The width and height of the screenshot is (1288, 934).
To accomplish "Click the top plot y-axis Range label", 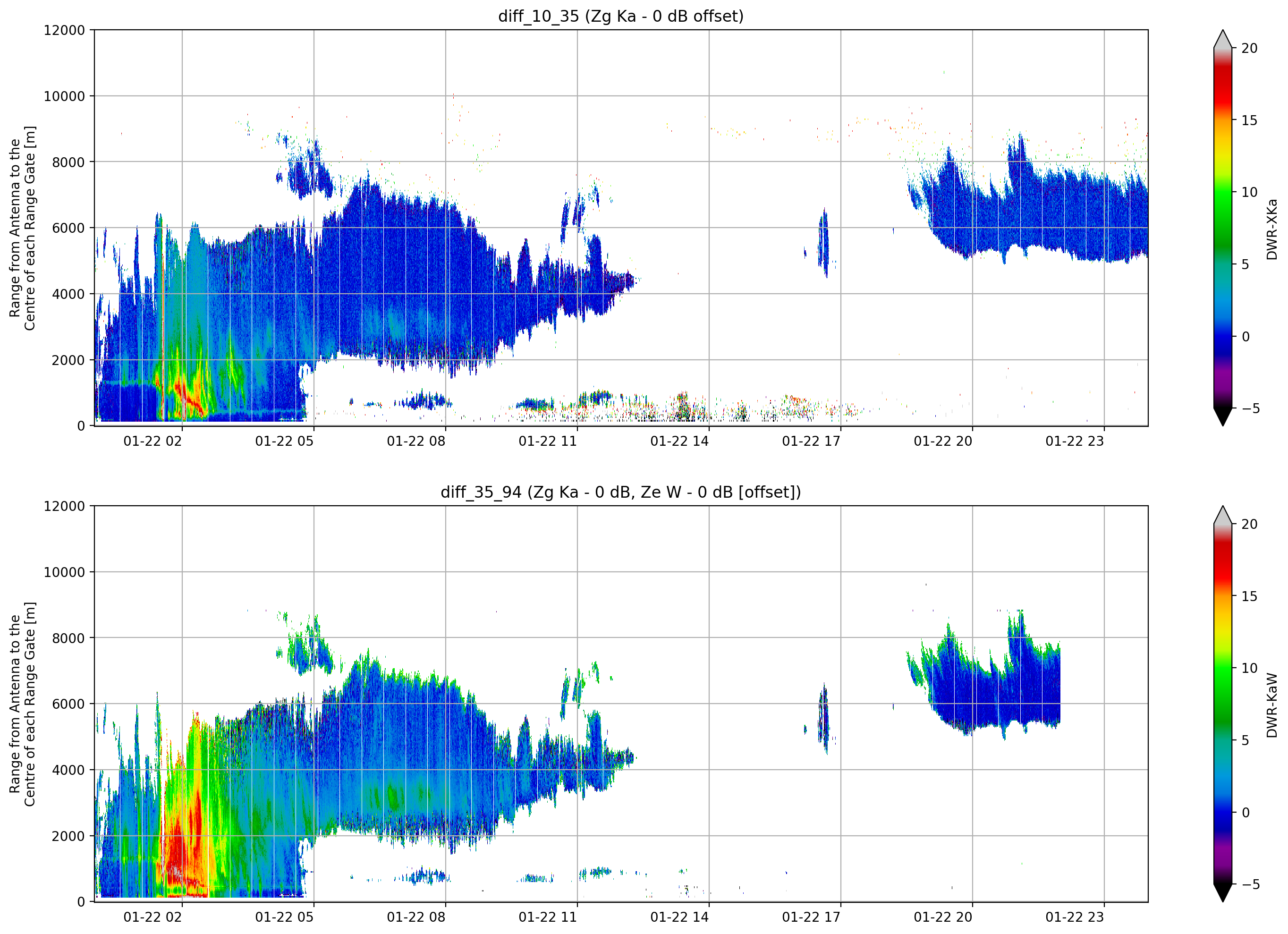I will [x=22, y=228].
